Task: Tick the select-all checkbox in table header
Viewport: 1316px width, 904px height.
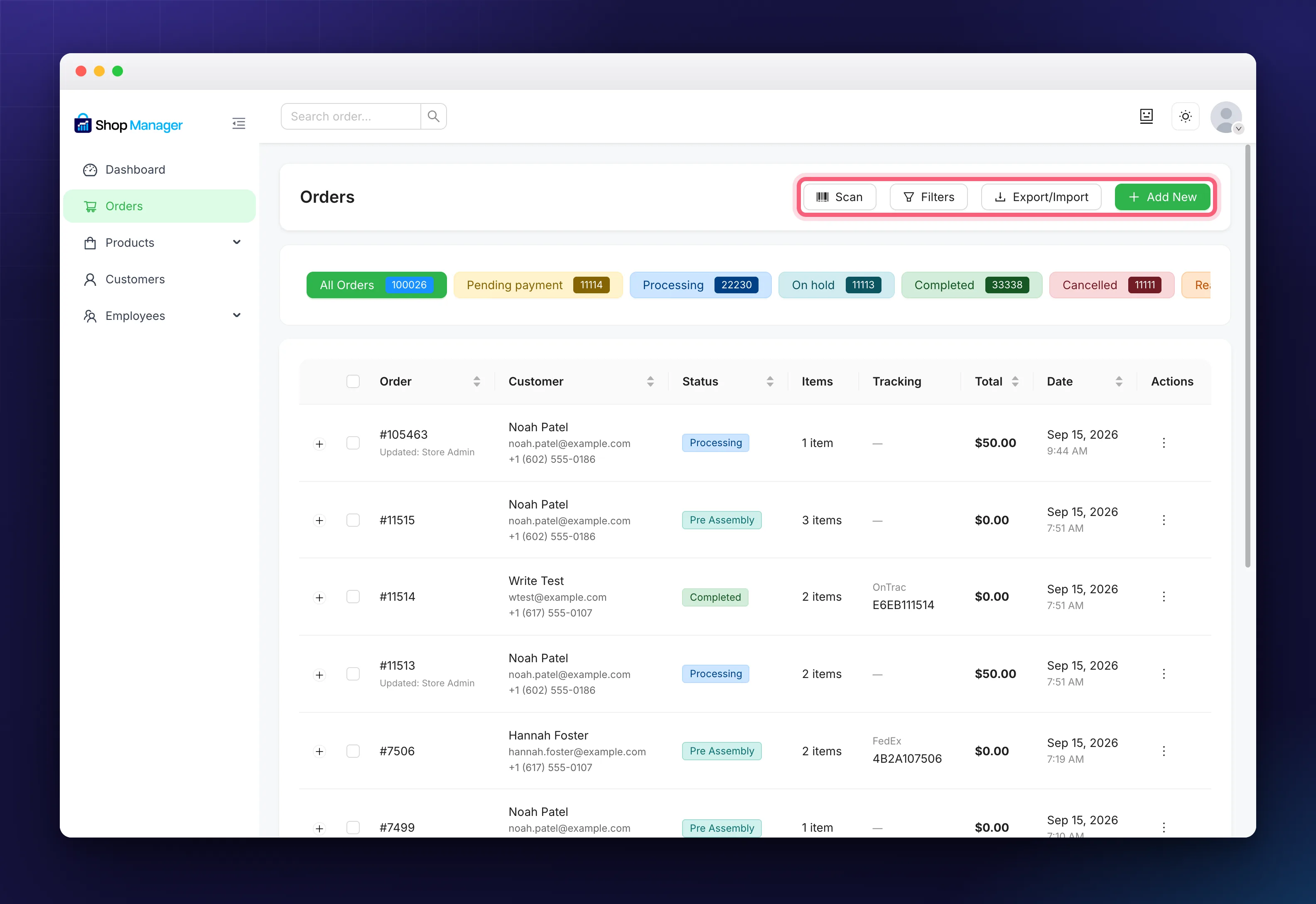Action: (x=353, y=381)
